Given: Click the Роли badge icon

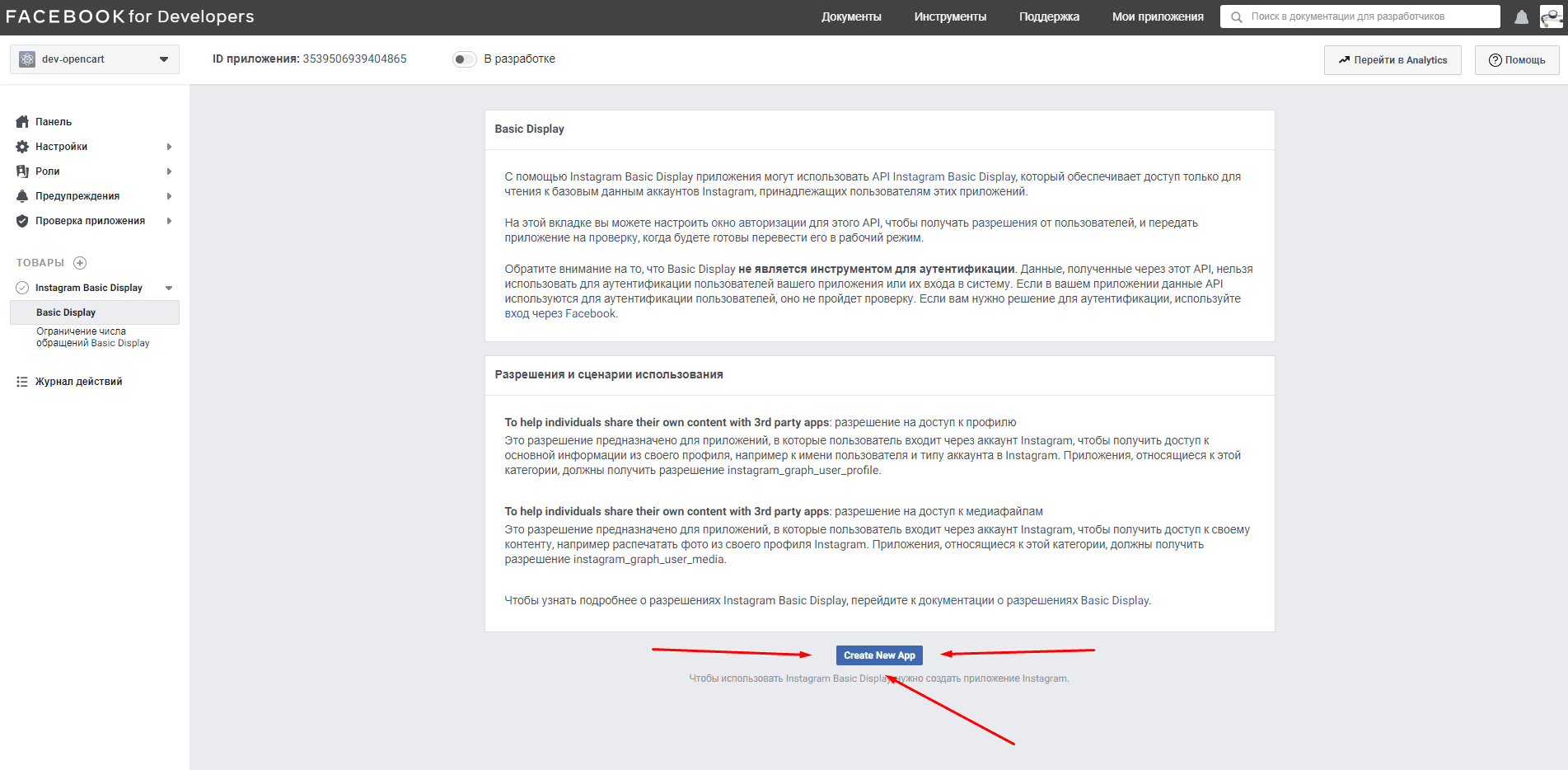Looking at the screenshot, I should click(x=22, y=171).
